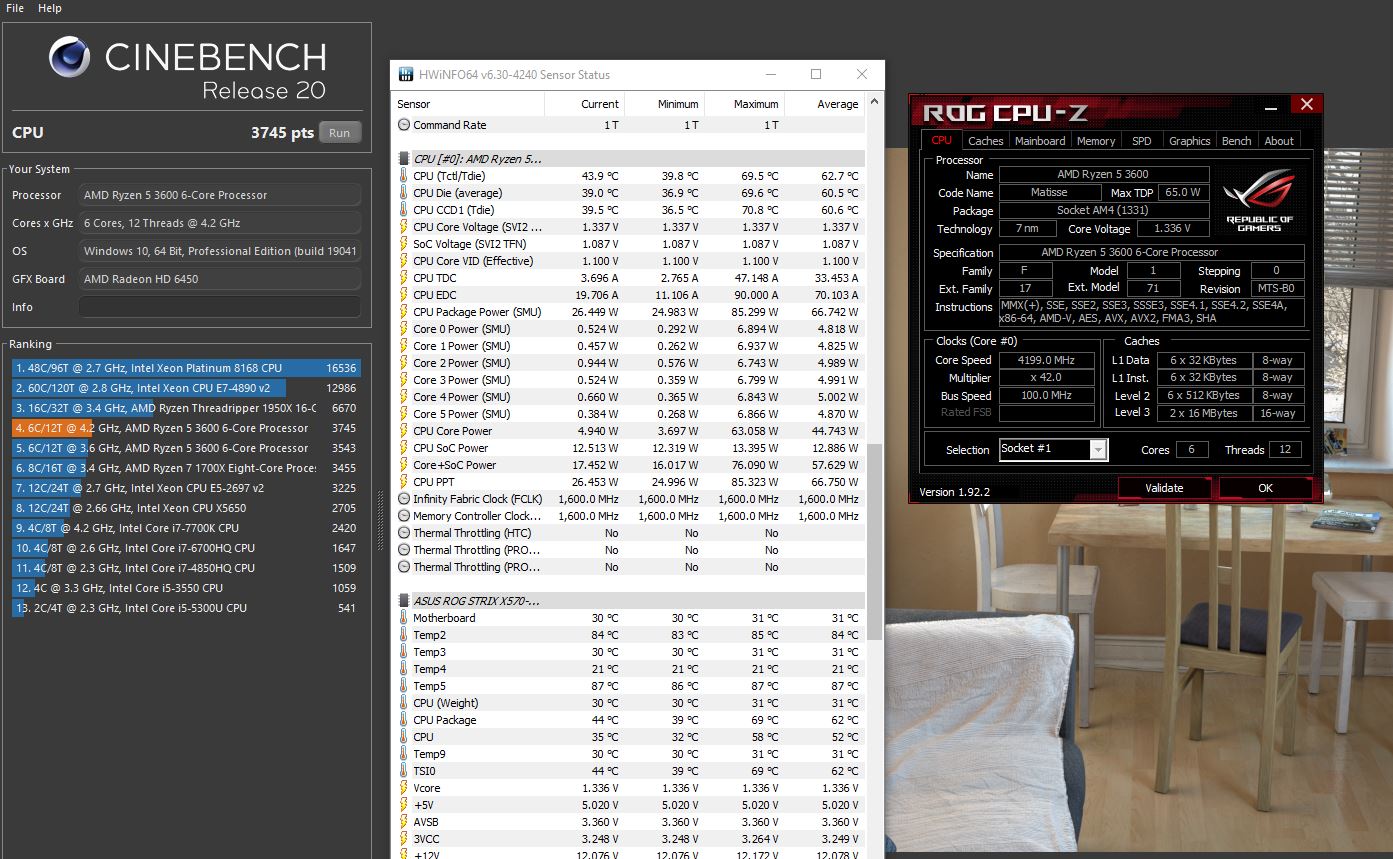Click the CPU Core Voltage lightning icon

click(404, 227)
